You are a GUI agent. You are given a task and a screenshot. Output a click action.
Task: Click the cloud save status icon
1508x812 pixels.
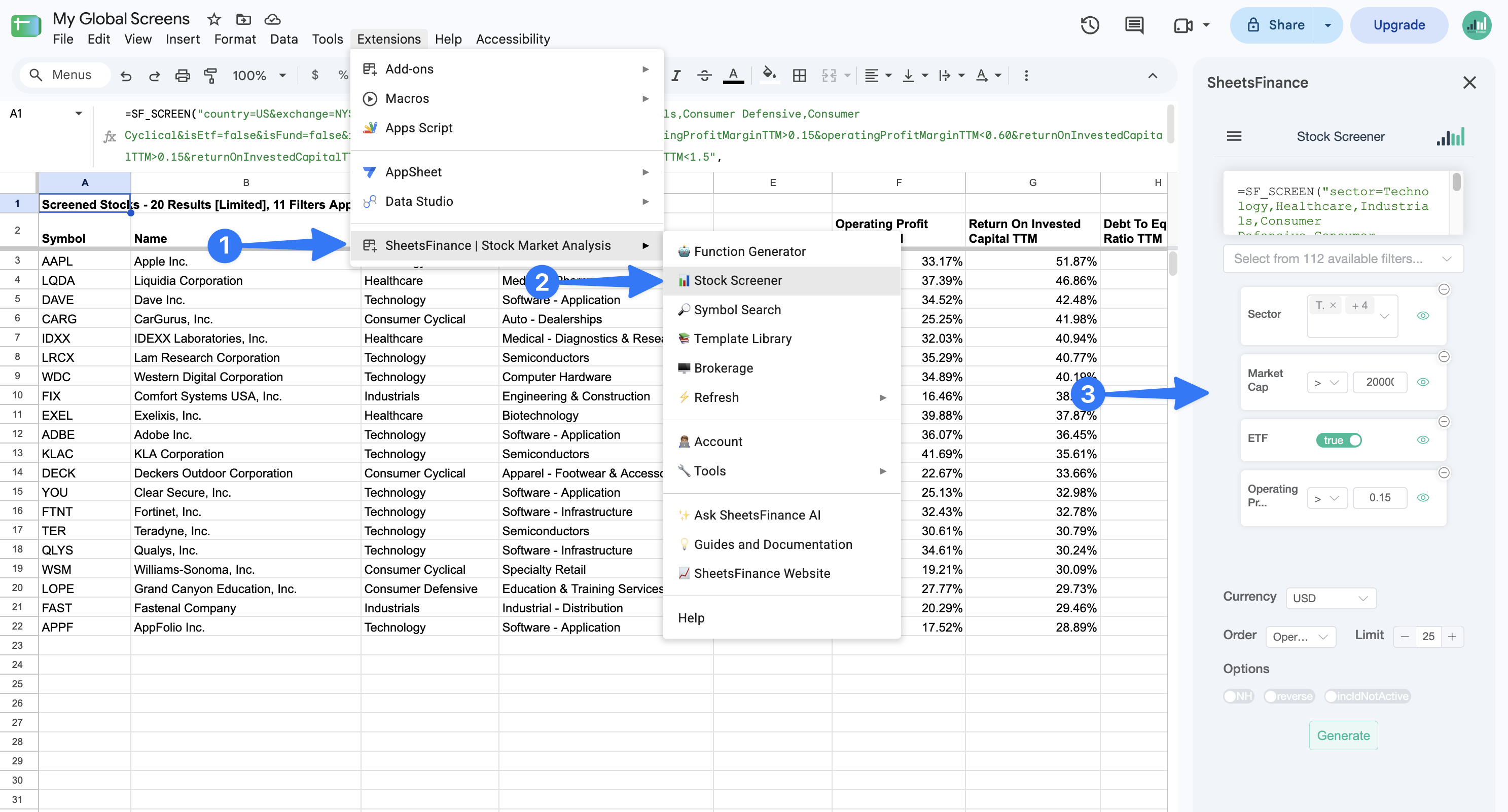coord(272,19)
